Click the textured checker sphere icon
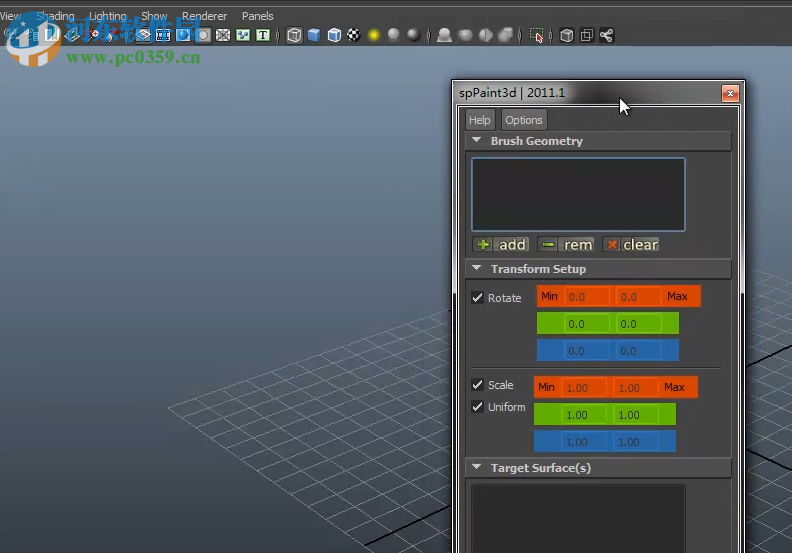 coord(353,35)
